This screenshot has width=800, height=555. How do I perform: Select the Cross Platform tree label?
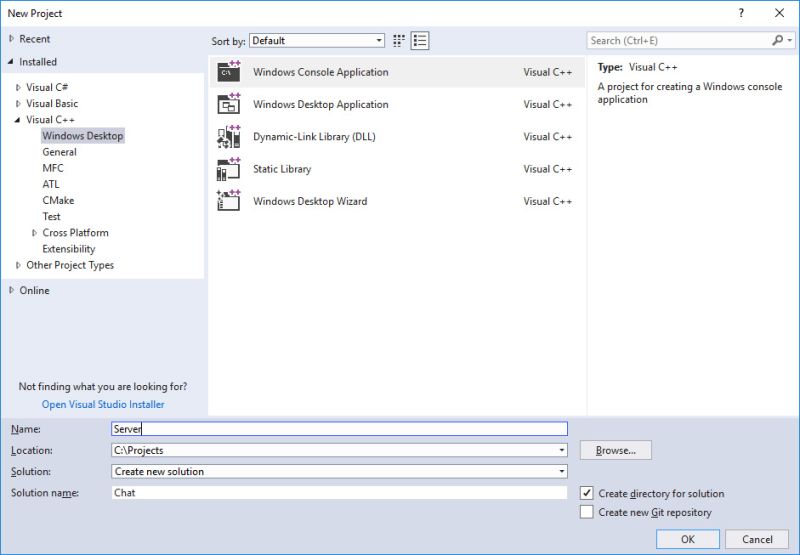coord(76,233)
